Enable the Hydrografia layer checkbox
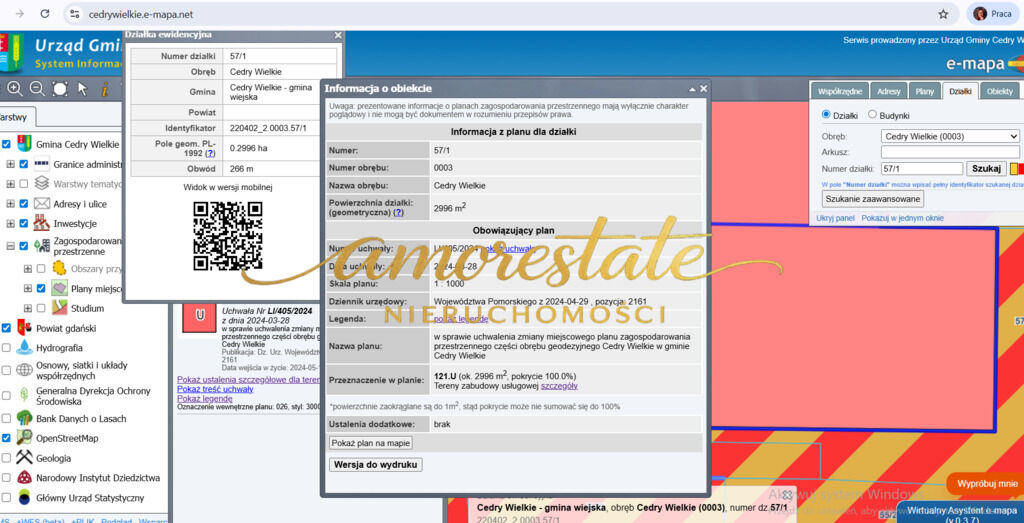 point(8,348)
